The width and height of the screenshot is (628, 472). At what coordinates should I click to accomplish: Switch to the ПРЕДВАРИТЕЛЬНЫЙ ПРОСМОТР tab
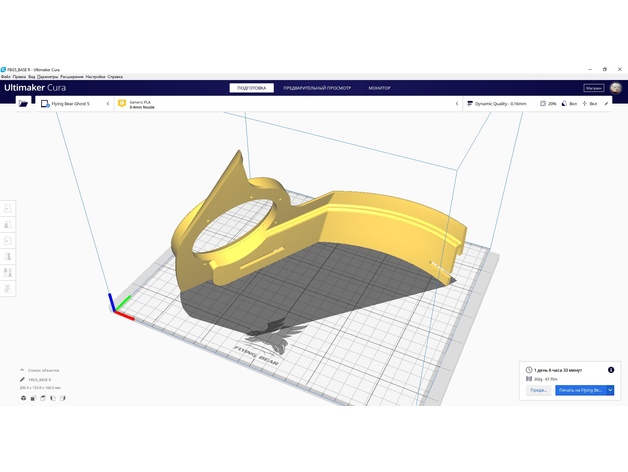coord(318,88)
